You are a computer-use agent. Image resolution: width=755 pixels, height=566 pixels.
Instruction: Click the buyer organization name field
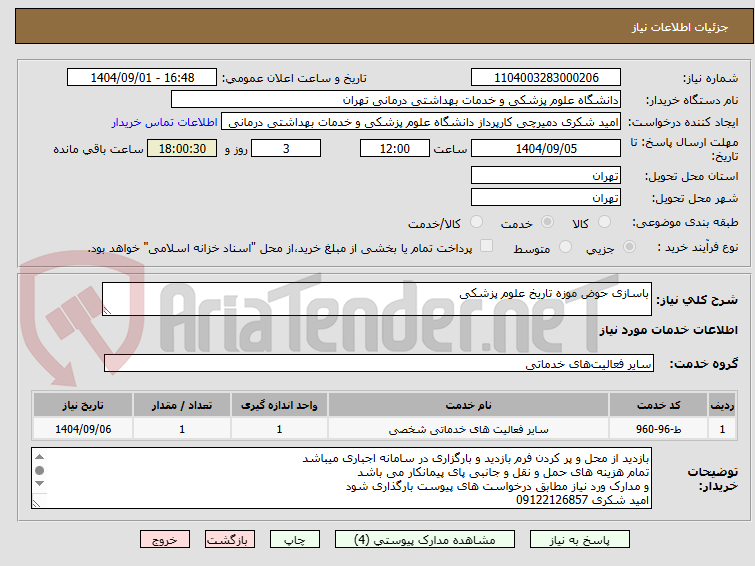tap(396, 100)
